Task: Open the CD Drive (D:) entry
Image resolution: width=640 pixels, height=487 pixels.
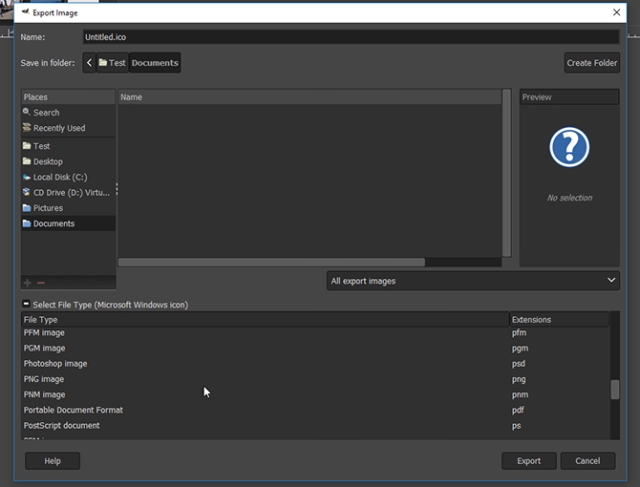Action: tap(70, 192)
